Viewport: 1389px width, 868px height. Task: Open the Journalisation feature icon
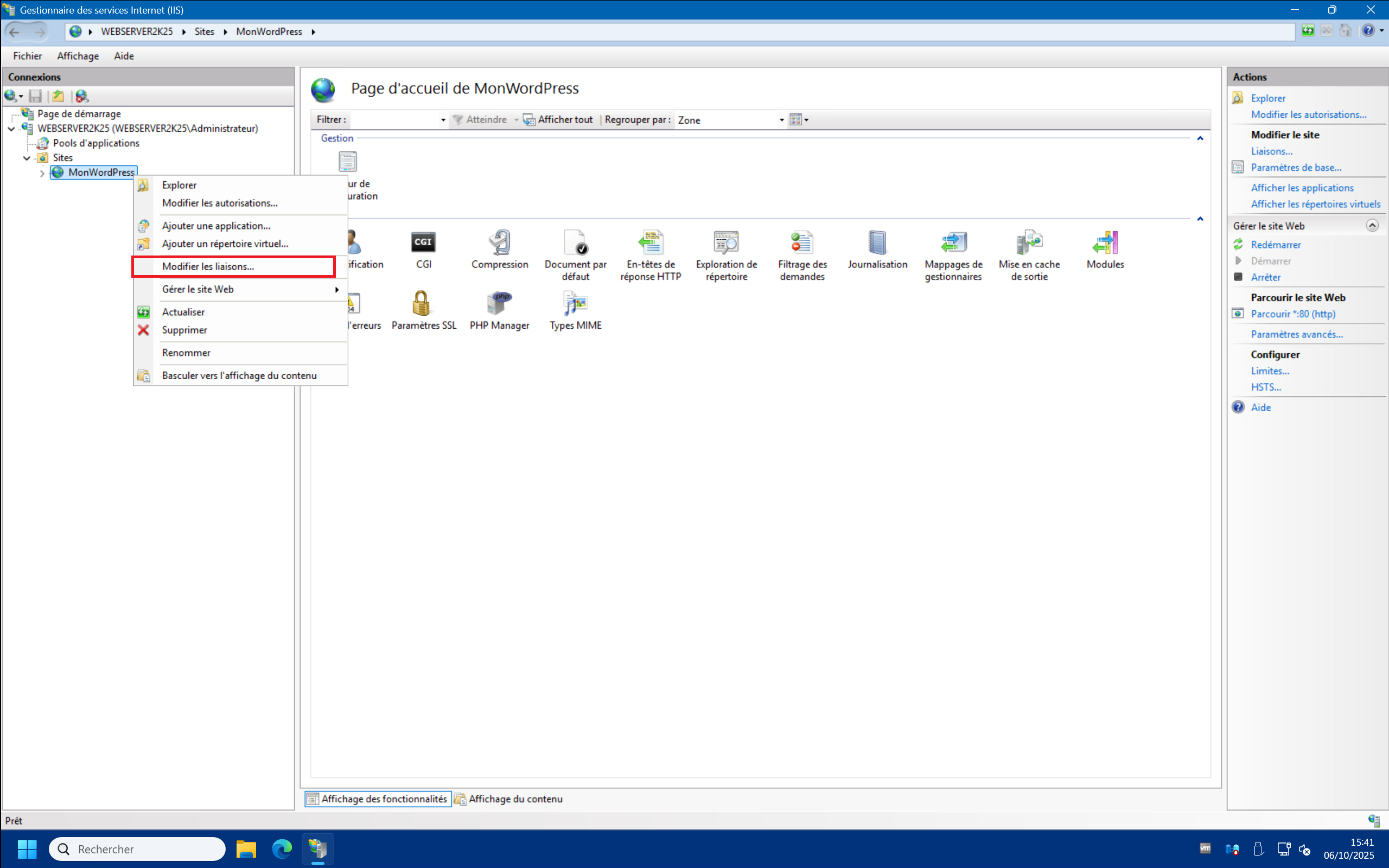(x=877, y=244)
